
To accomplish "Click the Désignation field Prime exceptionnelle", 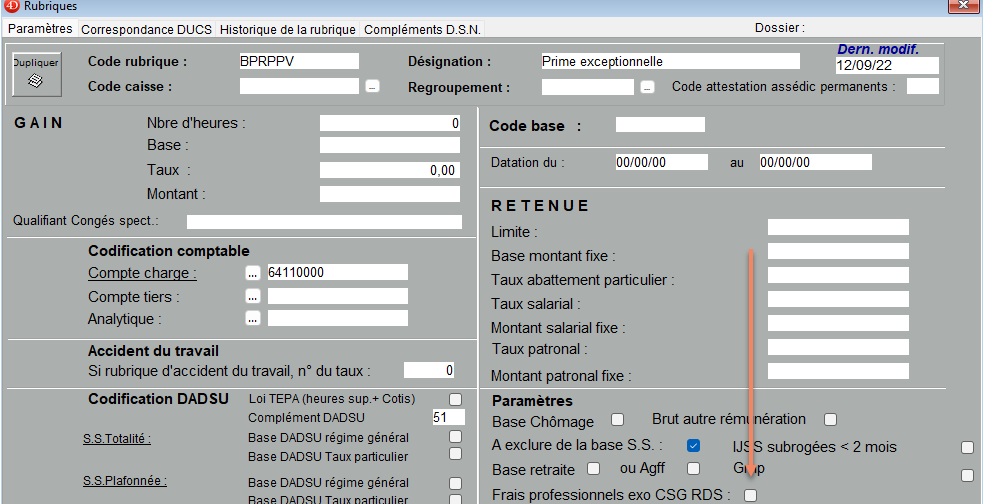I will [x=671, y=61].
